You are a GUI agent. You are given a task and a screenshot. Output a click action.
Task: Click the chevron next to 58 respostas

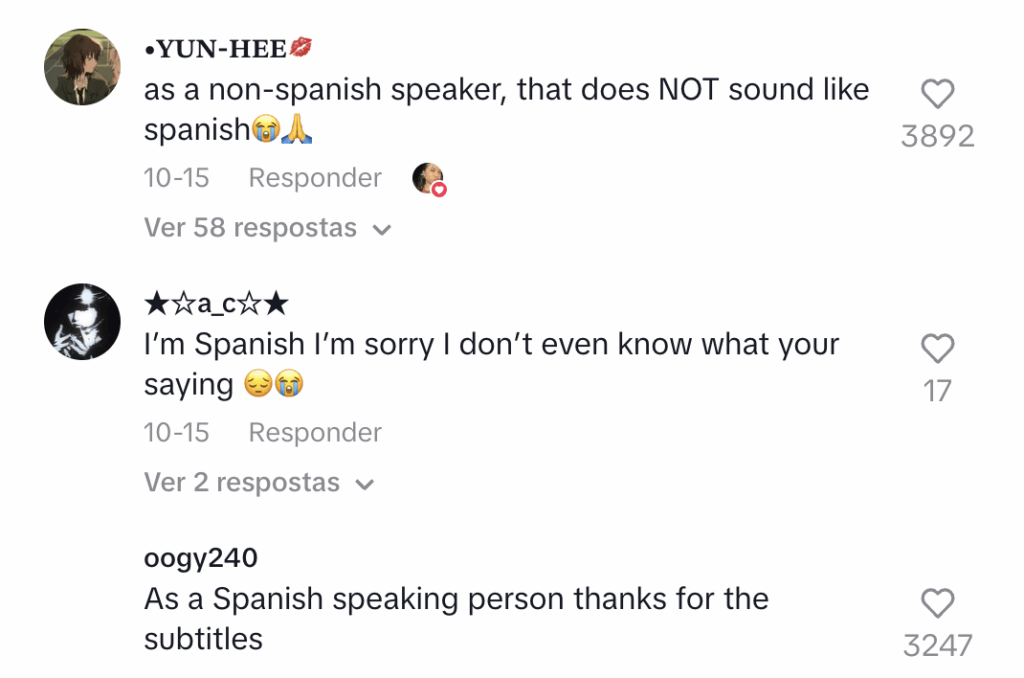[x=381, y=230]
